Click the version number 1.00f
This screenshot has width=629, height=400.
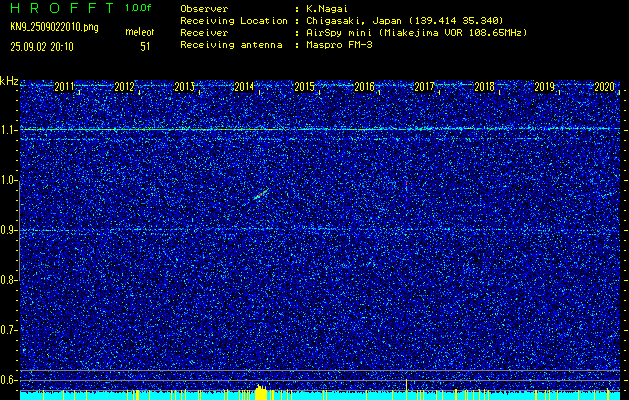[x=138, y=8]
